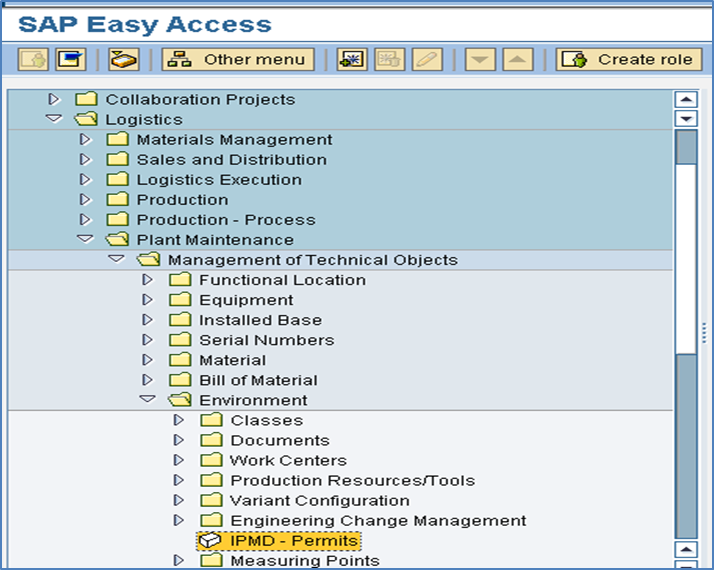Click Add to Favorites icon
Screen dimensions: 714x570
pyautogui.click(x=352, y=60)
